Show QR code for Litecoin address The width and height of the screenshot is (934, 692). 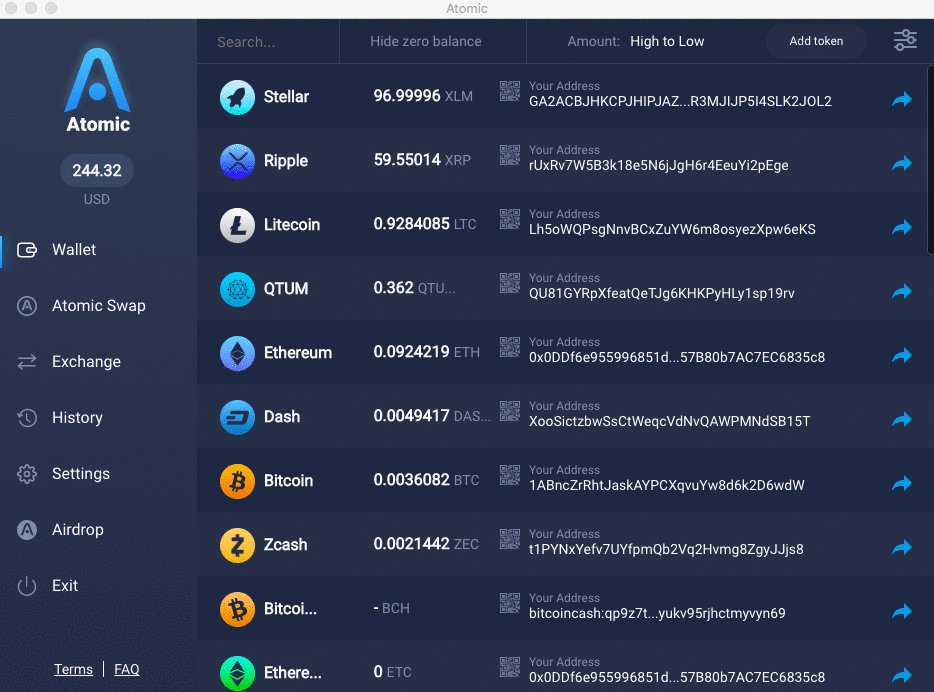pos(509,219)
